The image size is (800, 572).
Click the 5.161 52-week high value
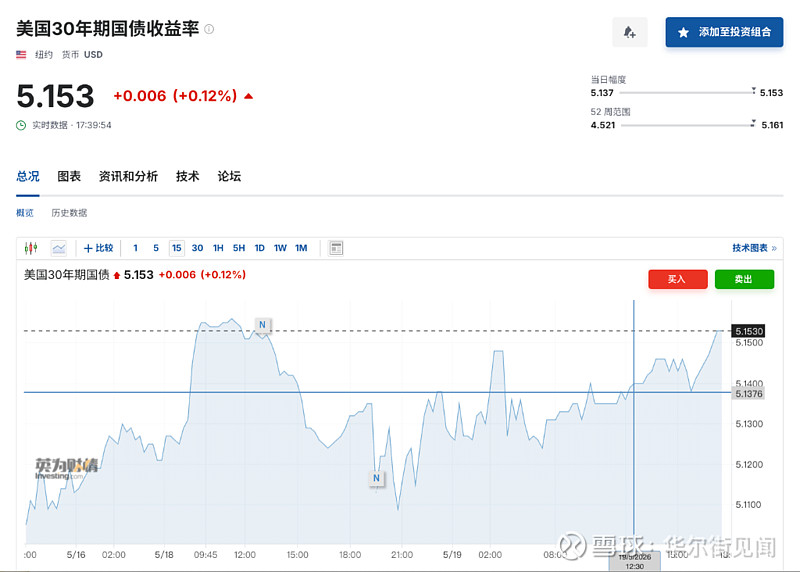772,125
